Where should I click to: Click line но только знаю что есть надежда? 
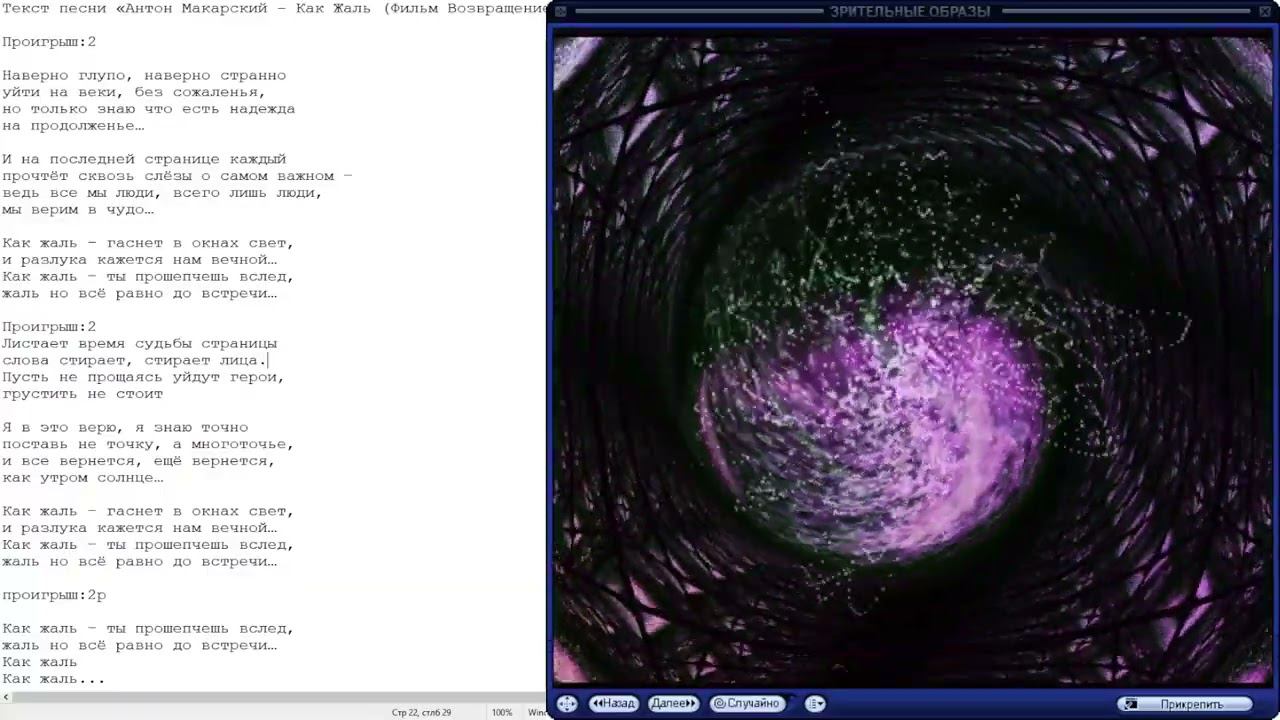[x=148, y=109]
